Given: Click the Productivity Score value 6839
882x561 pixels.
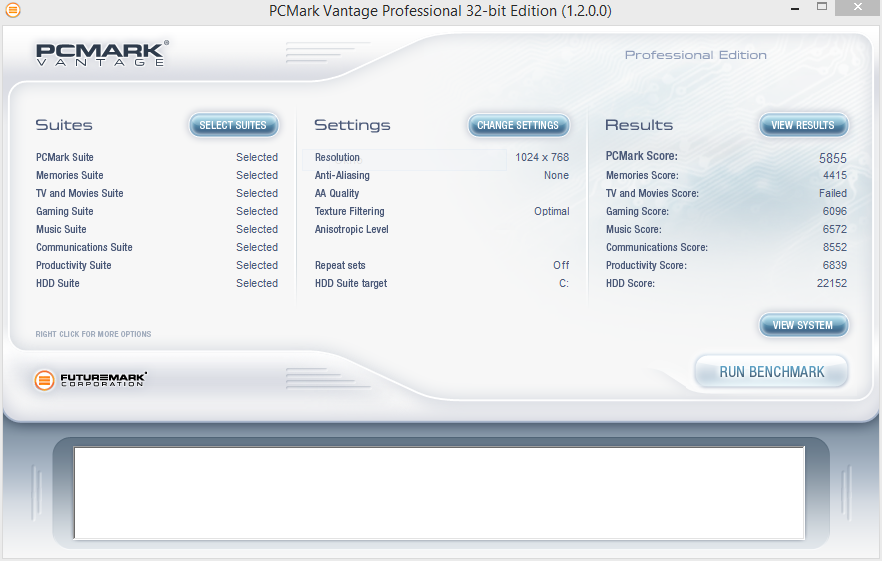Looking at the screenshot, I should point(835,266).
